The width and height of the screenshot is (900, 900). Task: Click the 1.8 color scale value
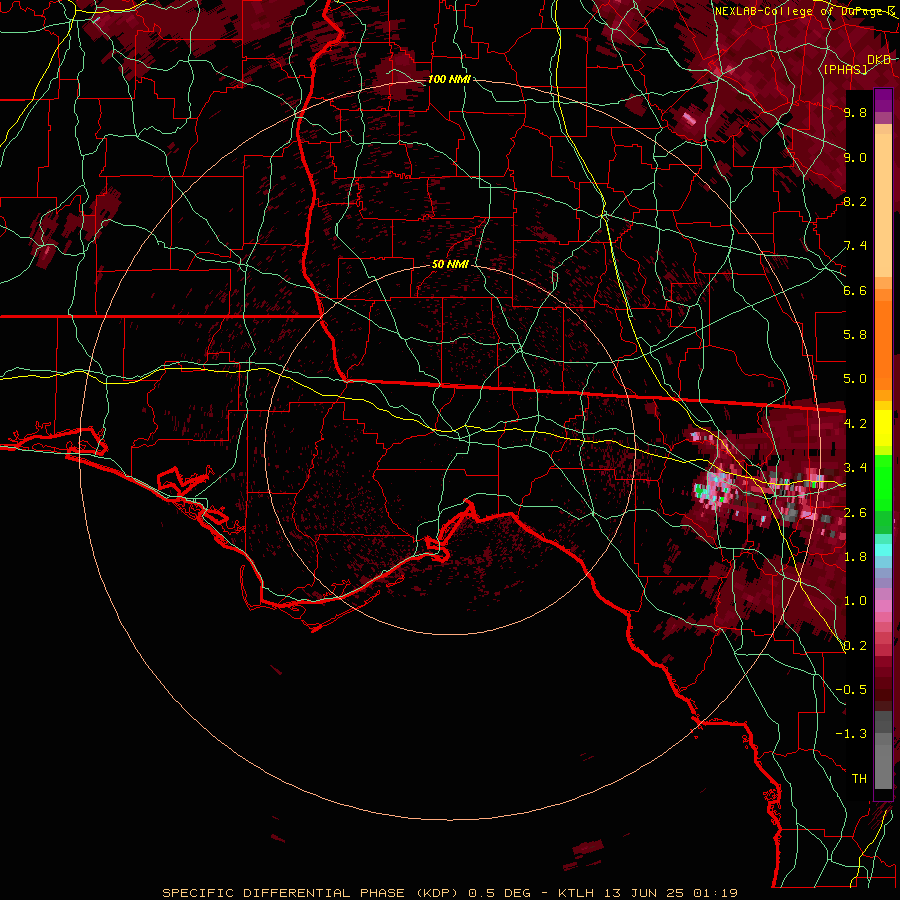point(855,557)
